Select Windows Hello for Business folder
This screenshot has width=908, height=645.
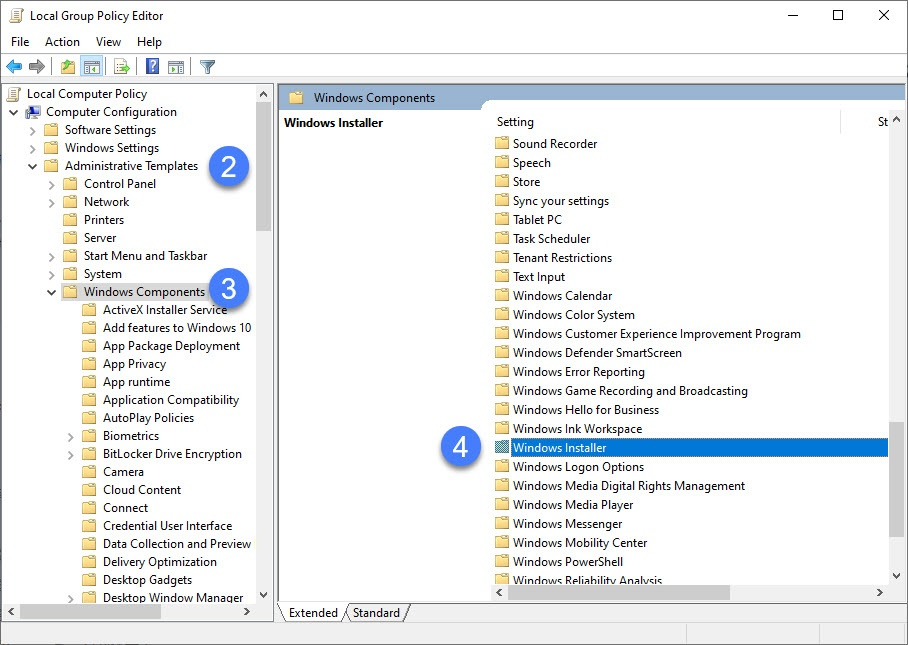coord(585,409)
